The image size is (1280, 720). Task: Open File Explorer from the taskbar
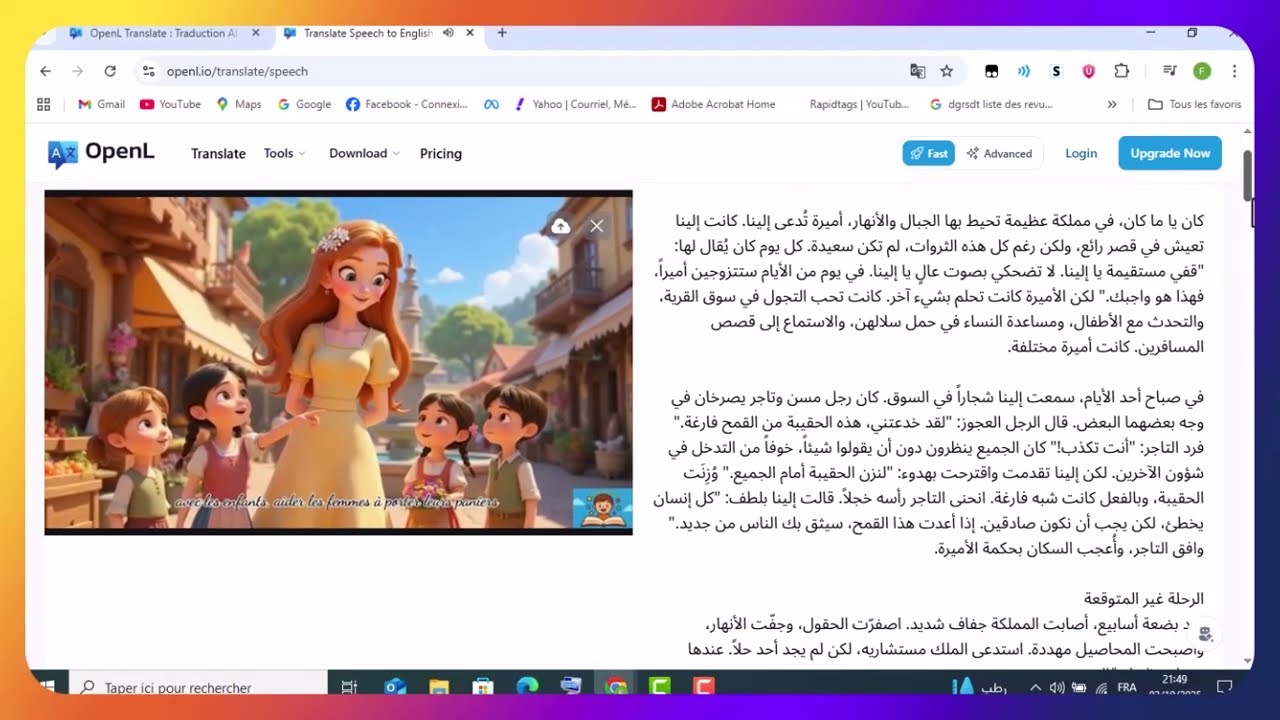[439, 687]
